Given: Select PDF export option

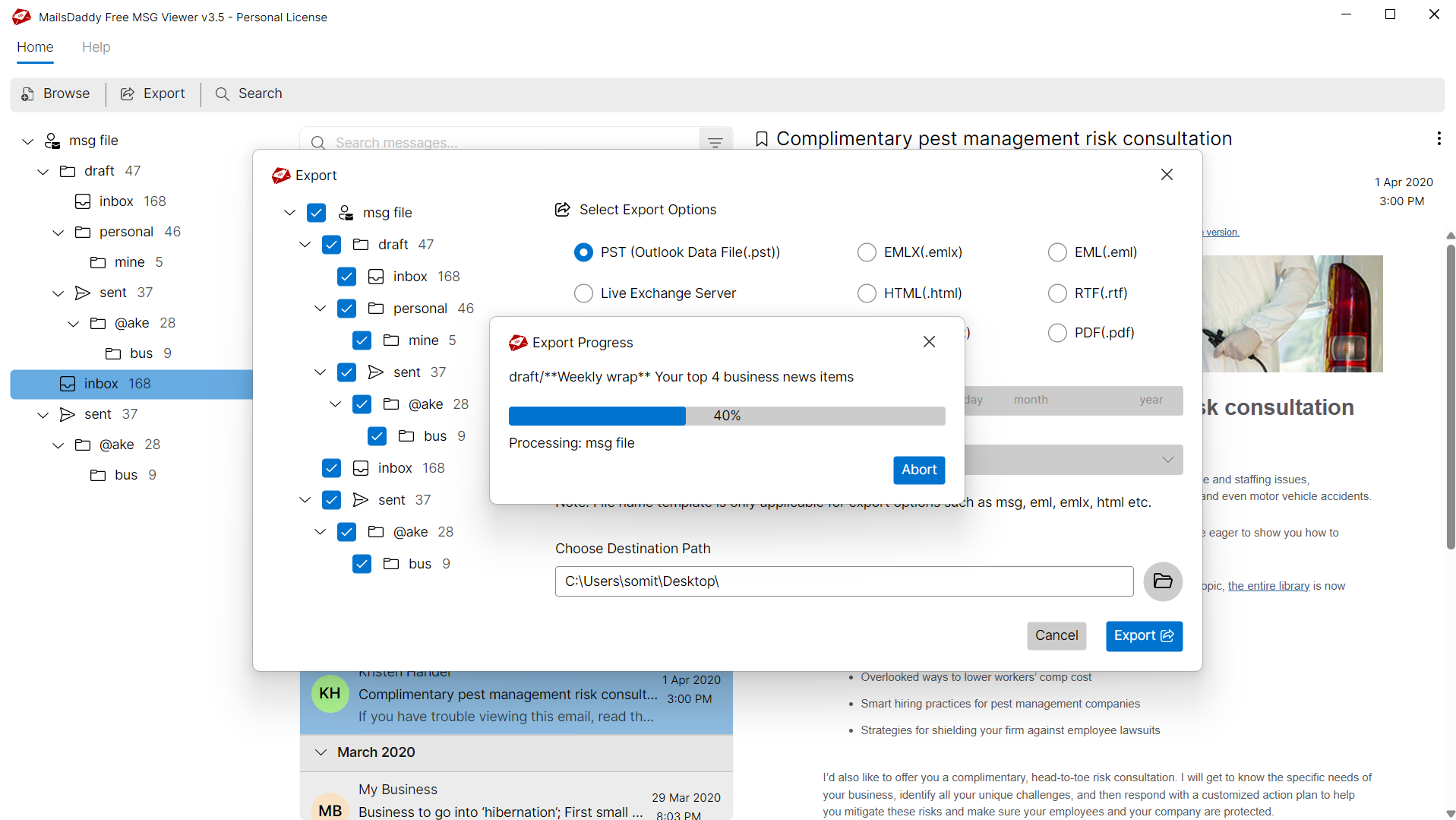Looking at the screenshot, I should tap(1057, 333).
